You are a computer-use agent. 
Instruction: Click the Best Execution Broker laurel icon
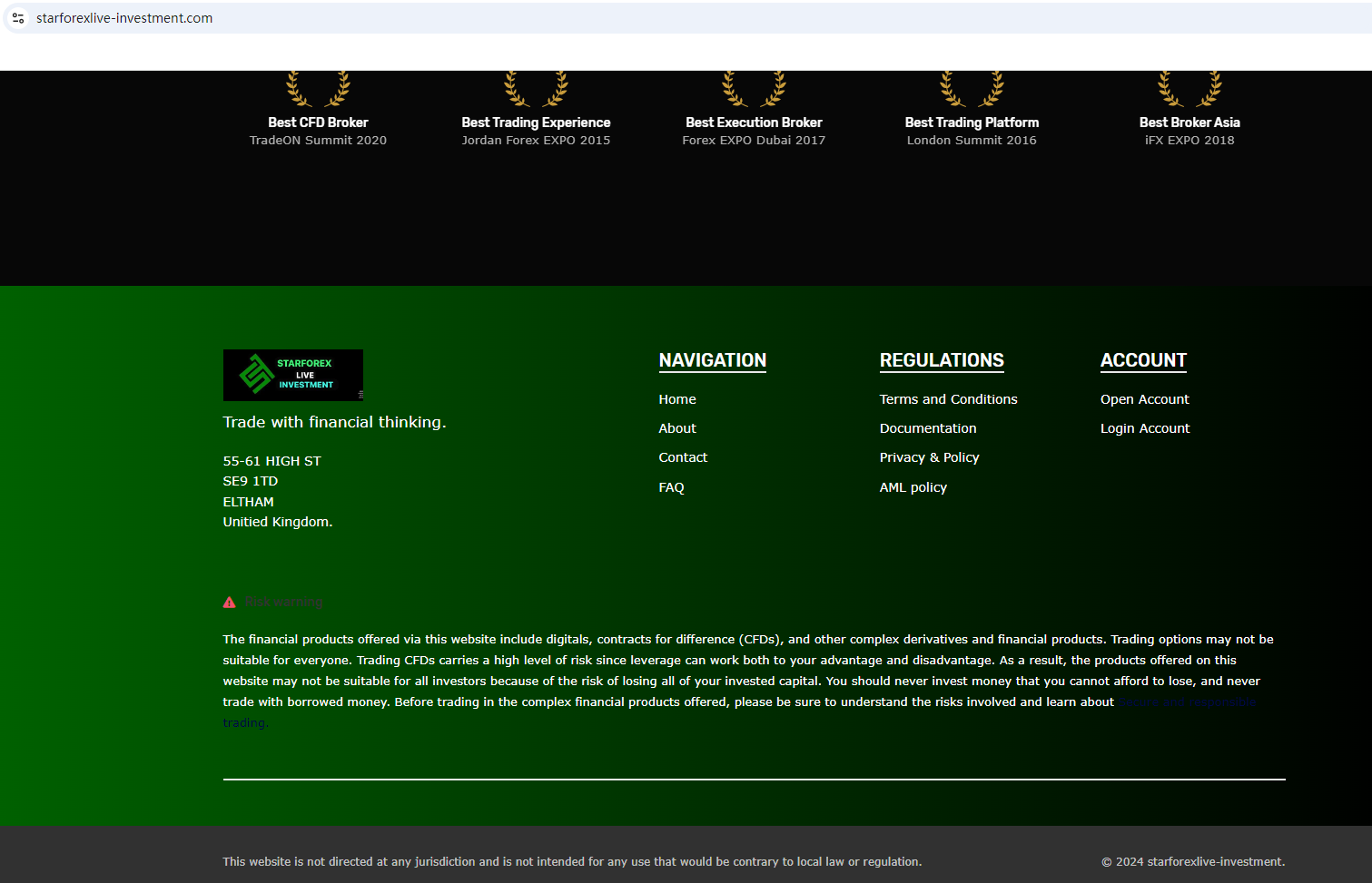[x=754, y=89]
